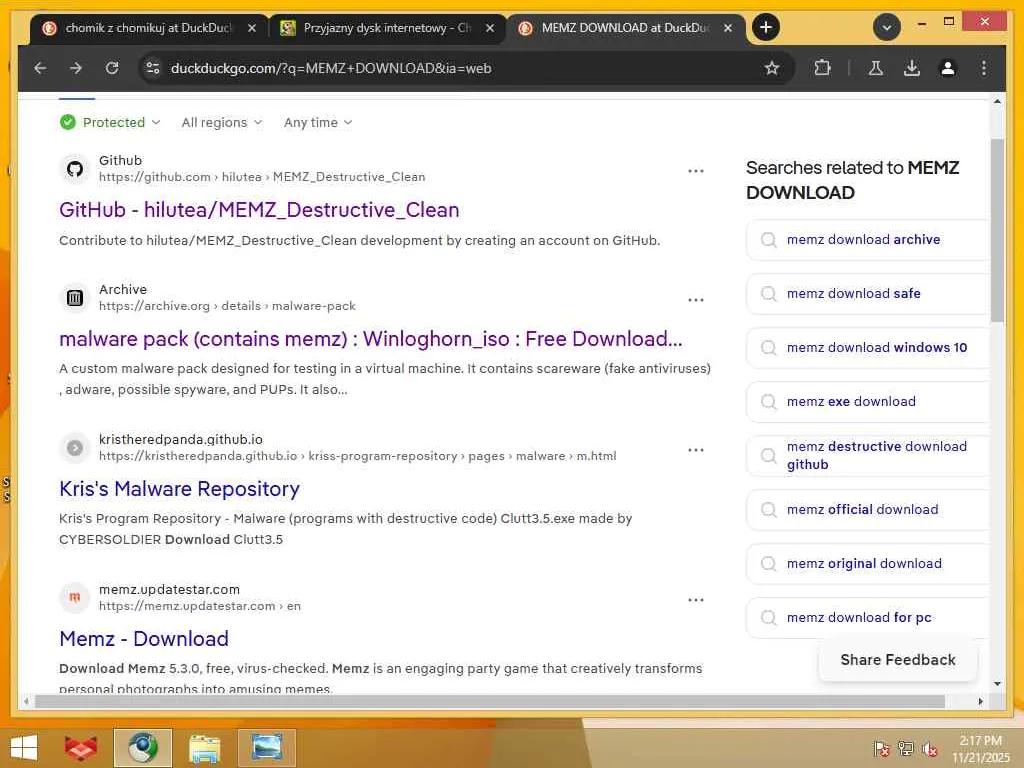Open a new browser tab

pyautogui.click(x=766, y=27)
